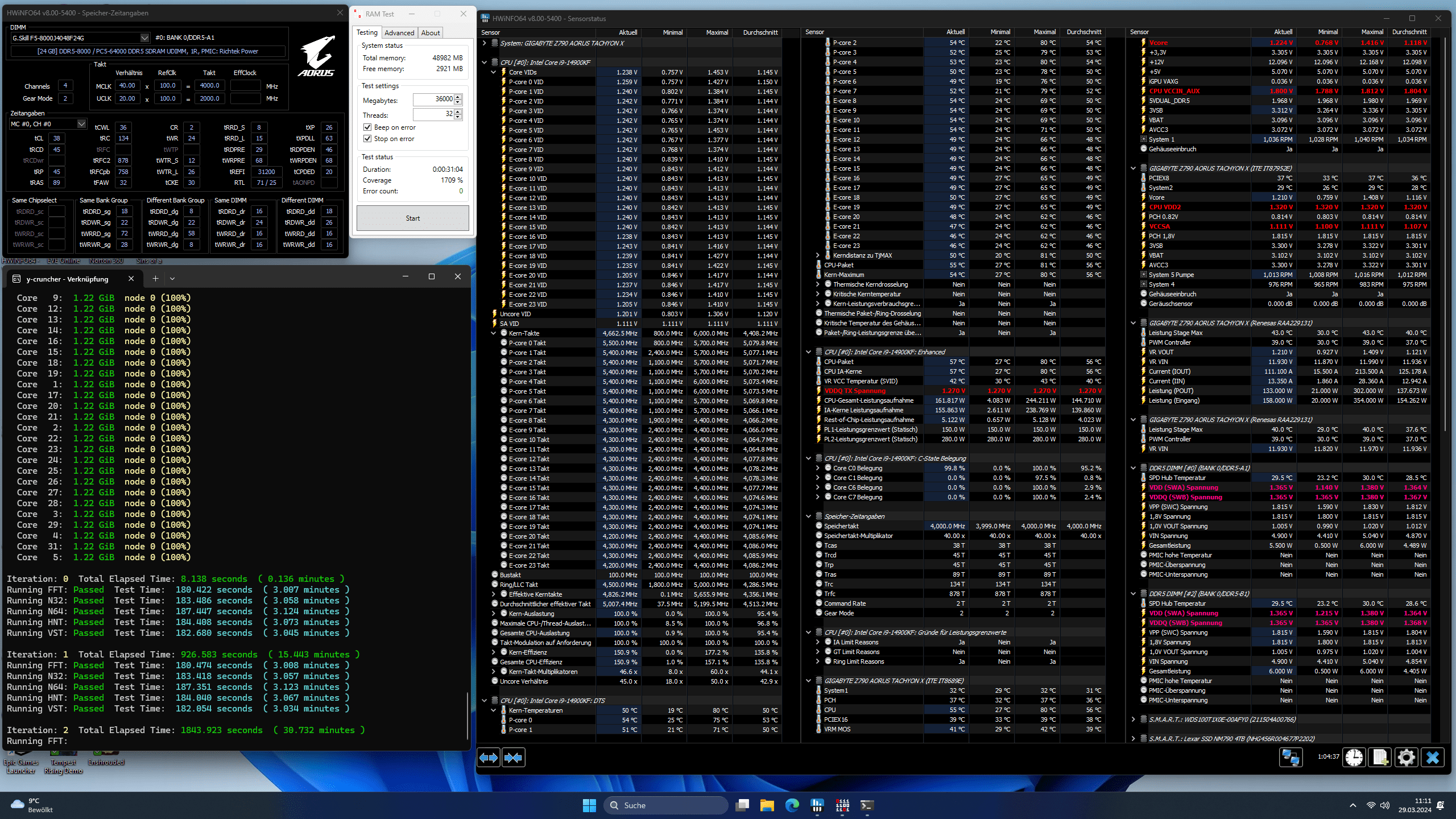The width and height of the screenshot is (1456, 819).
Task: Toggle the Stop on error checkbox
Action: (367, 139)
